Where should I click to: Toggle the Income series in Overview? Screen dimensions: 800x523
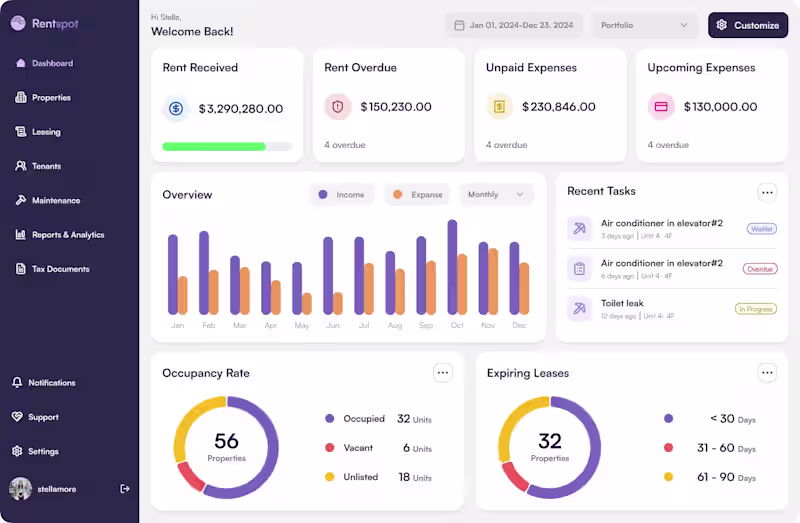click(342, 194)
